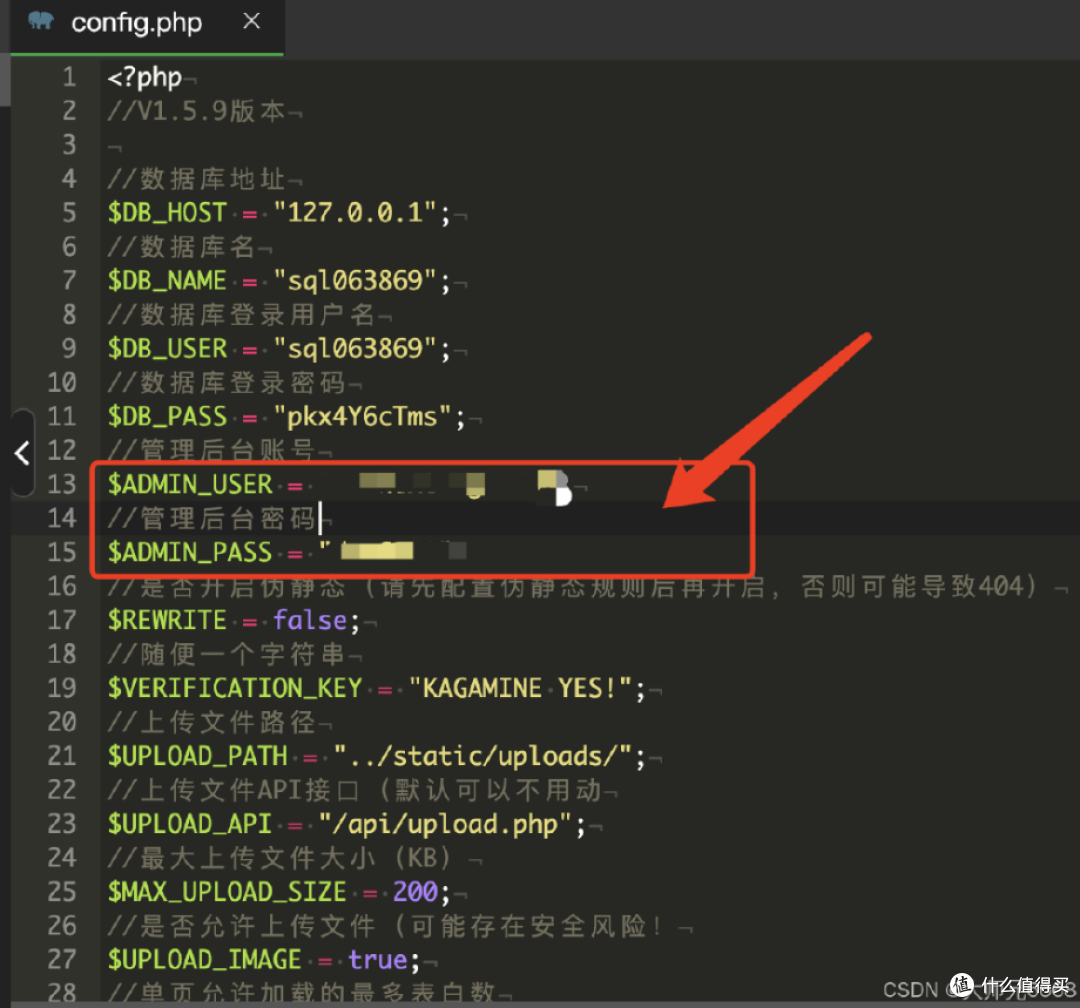Click line number 25 in gutter
The image size is (1080, 1008).
[x=63, y=892]
